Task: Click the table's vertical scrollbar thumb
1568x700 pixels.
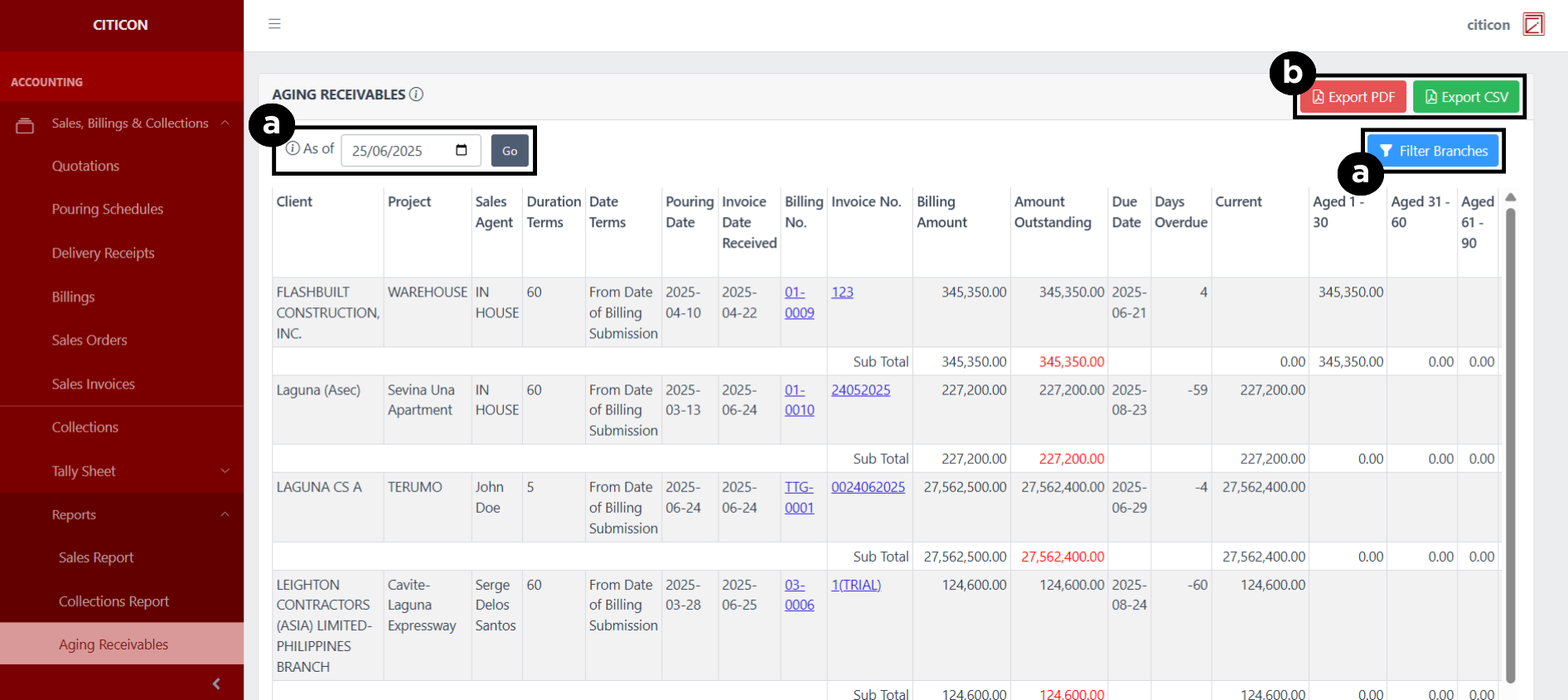Action: [x=1510, y=445]
